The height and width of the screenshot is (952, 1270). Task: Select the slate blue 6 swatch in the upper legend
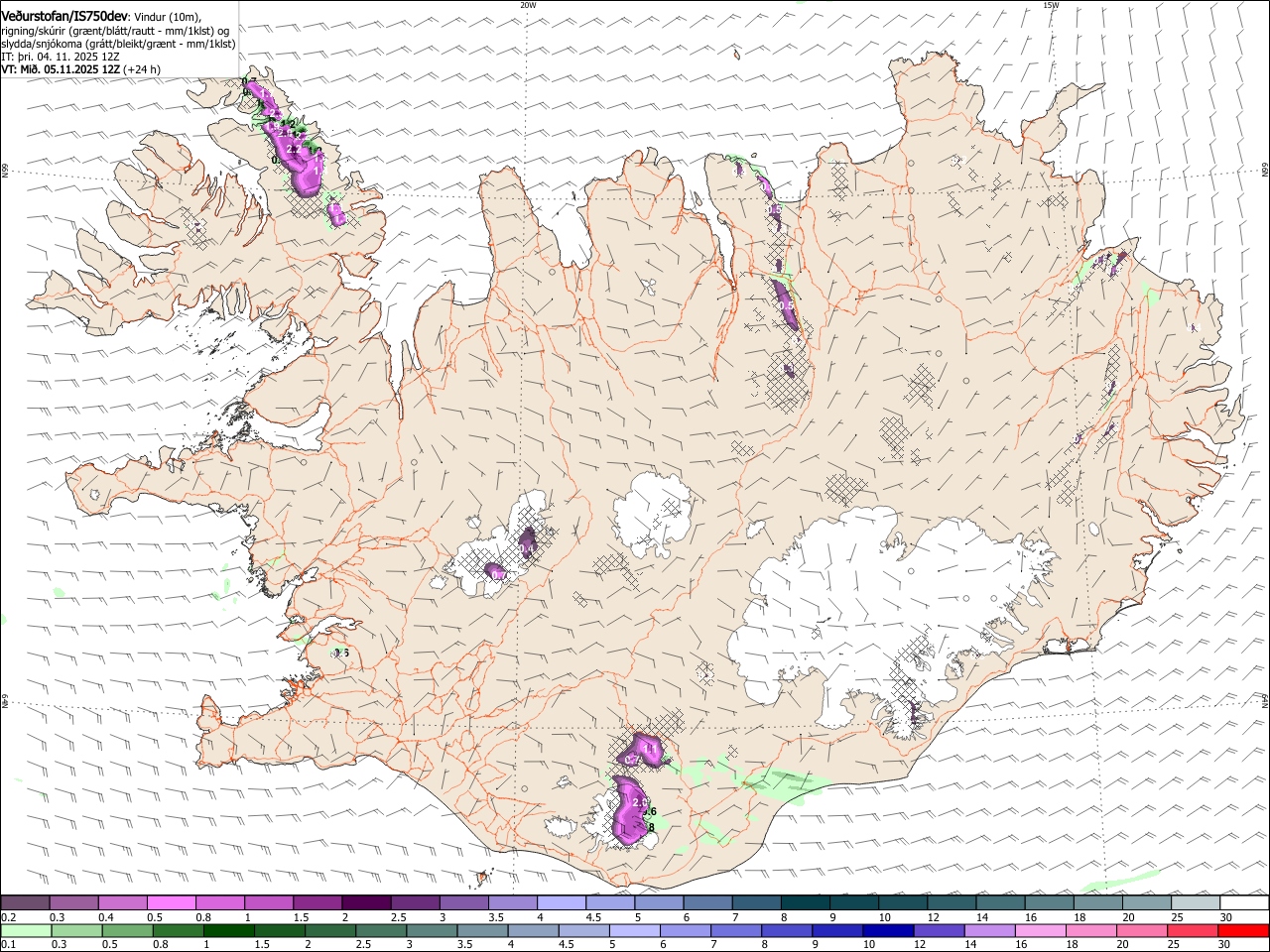point(707,902)
